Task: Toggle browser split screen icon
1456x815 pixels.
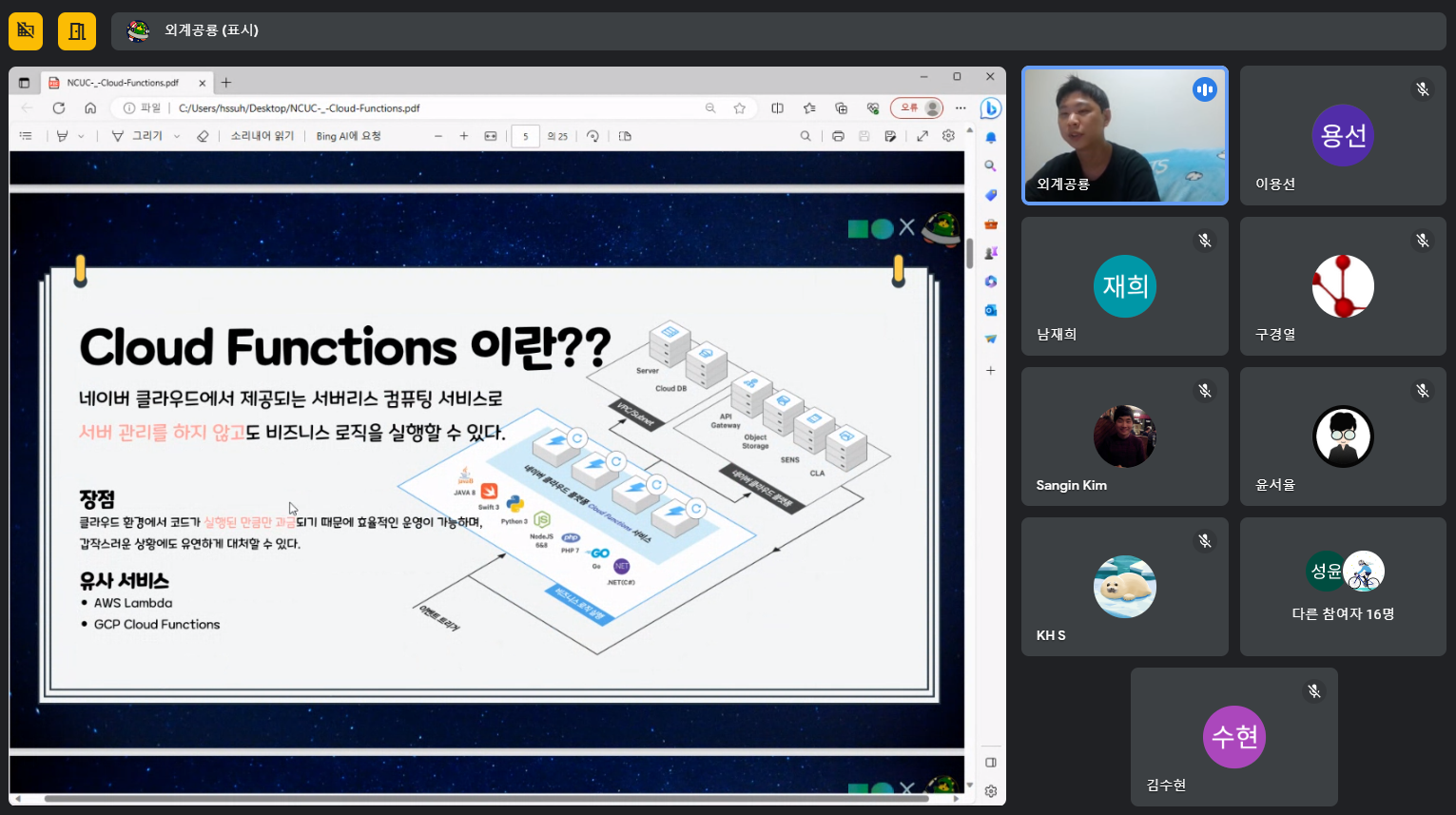Action: (777, 108)
